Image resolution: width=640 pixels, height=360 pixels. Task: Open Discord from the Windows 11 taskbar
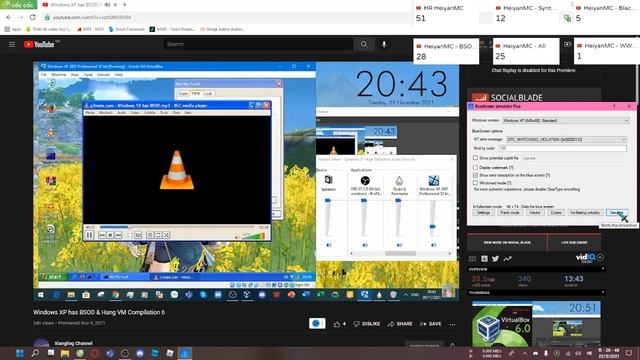point(140,353)
